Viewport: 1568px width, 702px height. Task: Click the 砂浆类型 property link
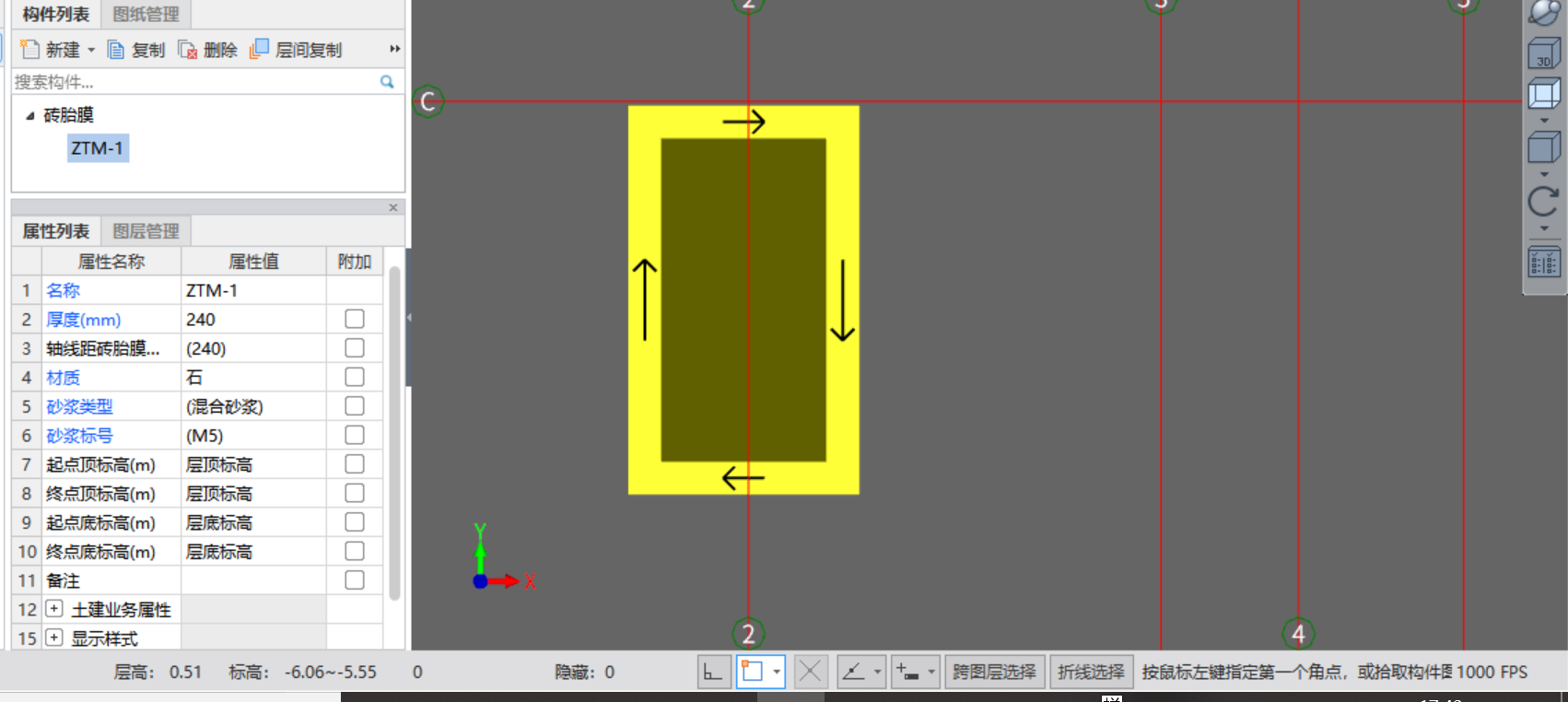pos(79,406)
